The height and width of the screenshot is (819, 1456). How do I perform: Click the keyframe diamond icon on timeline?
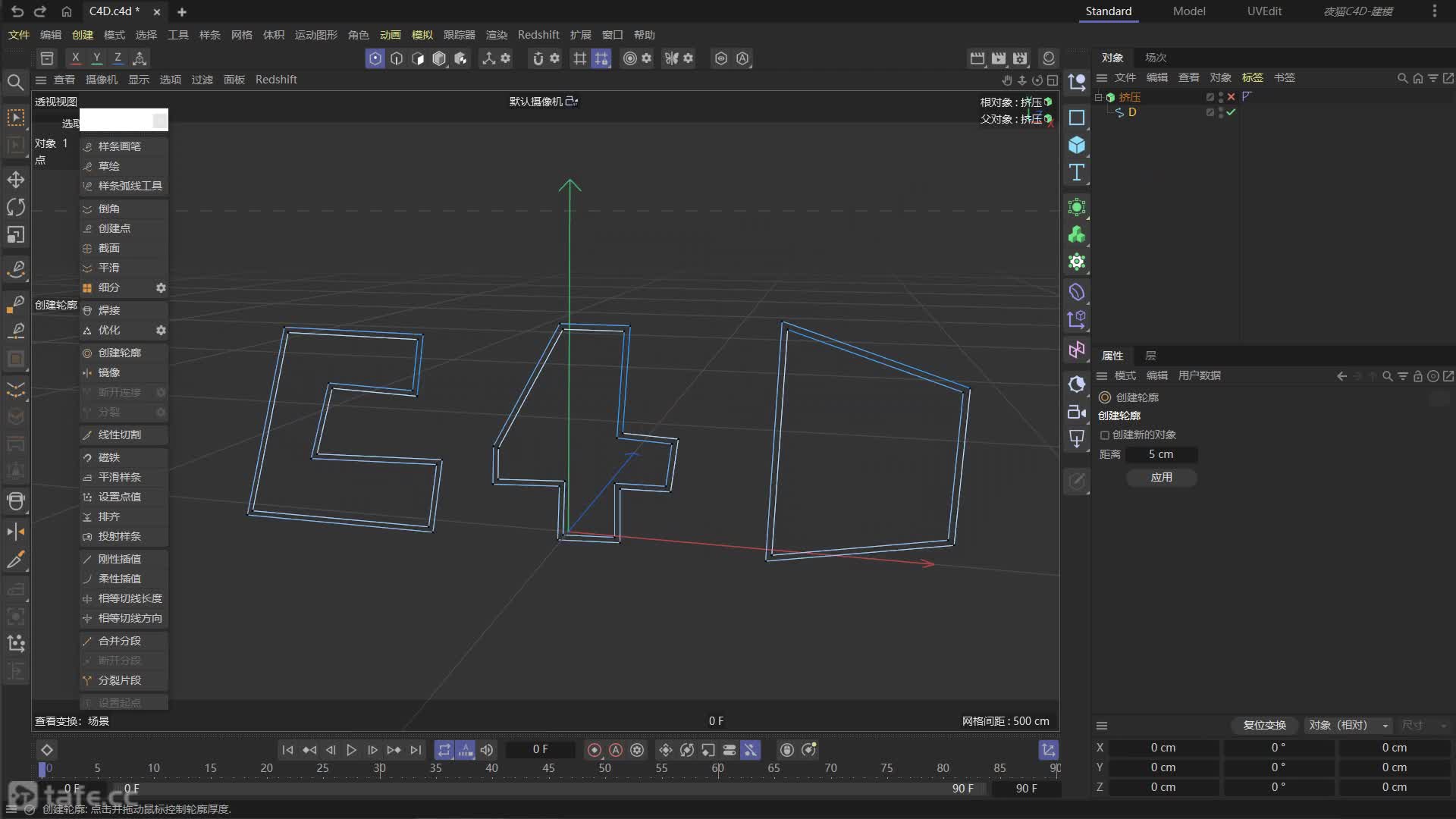point(46,750)
